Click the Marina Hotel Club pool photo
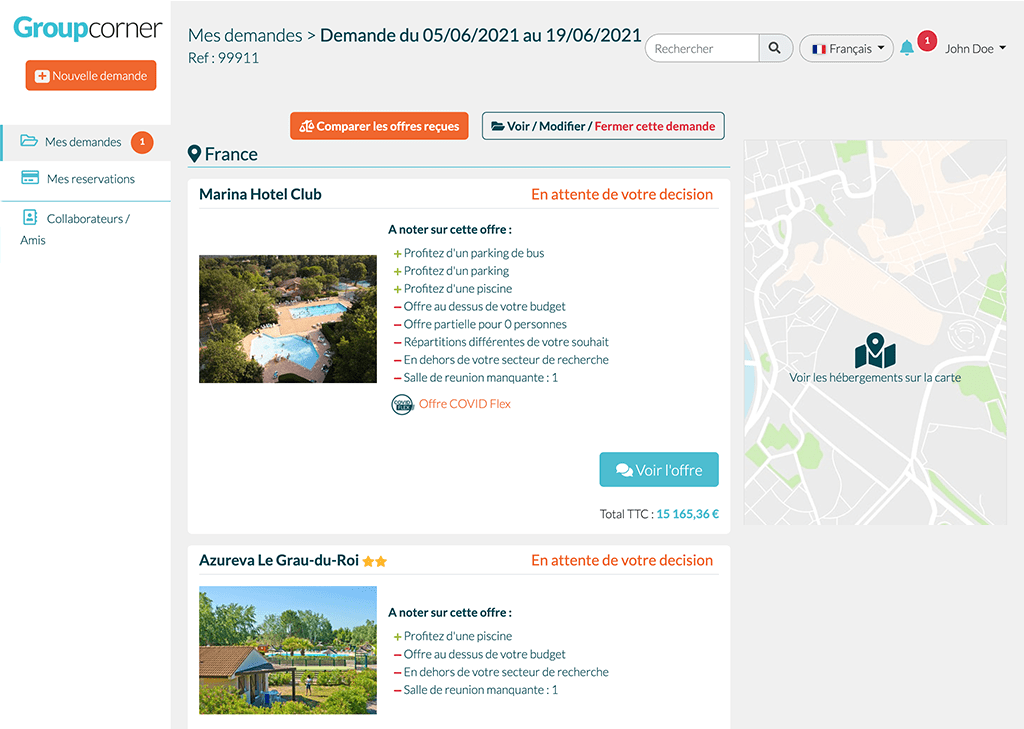The height and width of the screenshot is (729, 1024). [x=288, y=319]
